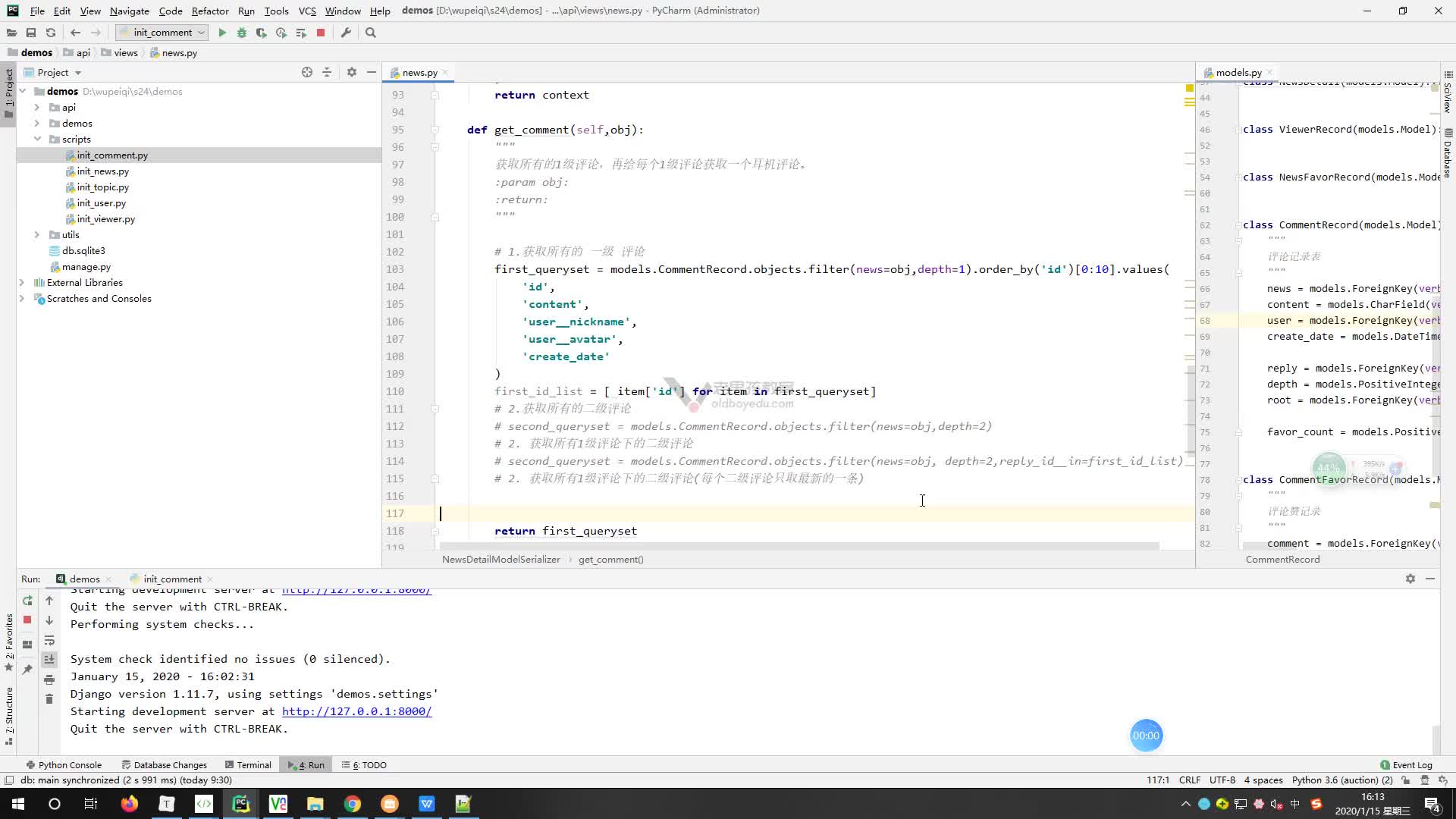Expand the utils folder

tap(36, 234)
